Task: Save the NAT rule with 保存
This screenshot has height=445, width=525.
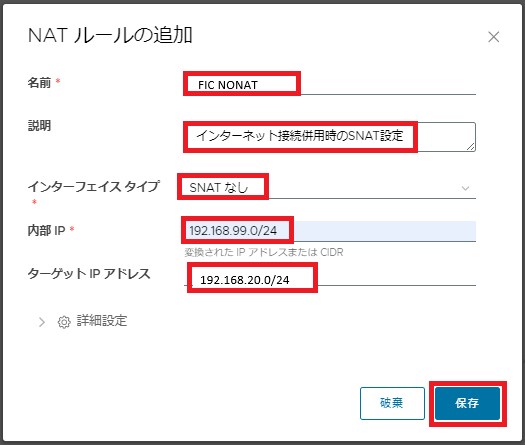Action: pyautogui.click(x=467, y=403)
